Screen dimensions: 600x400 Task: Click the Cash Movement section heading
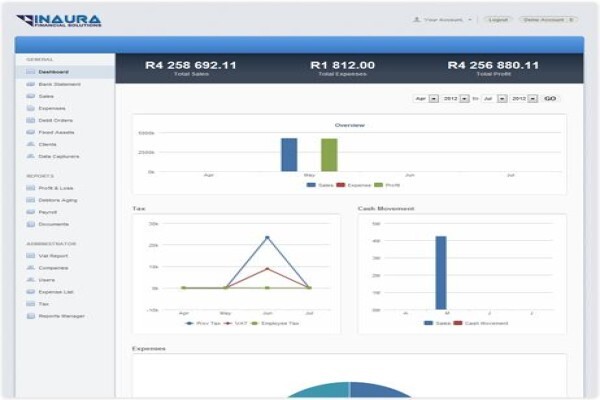coord(386,209)
